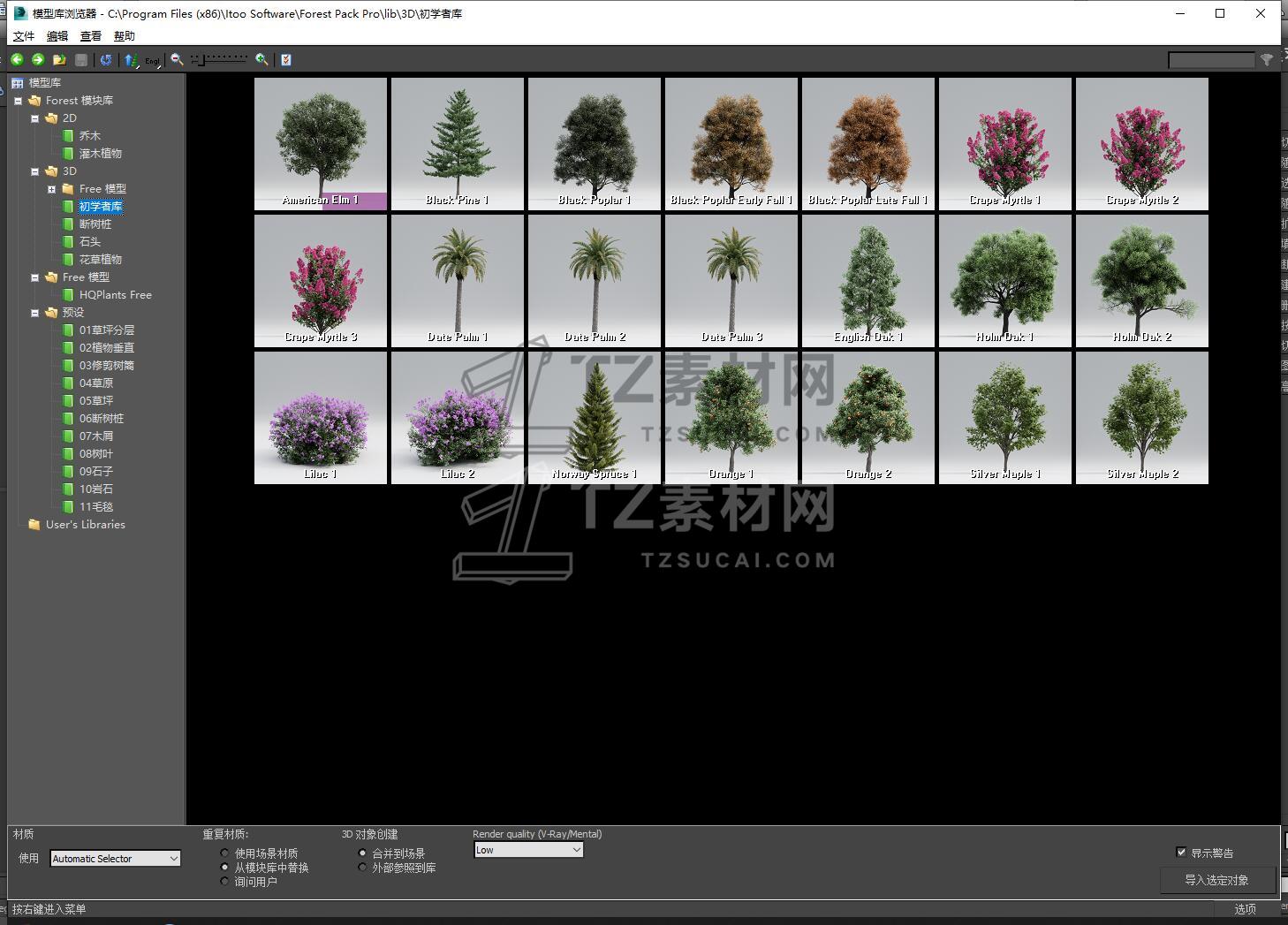Click the green back arrow icon

[x=17, y=59]
